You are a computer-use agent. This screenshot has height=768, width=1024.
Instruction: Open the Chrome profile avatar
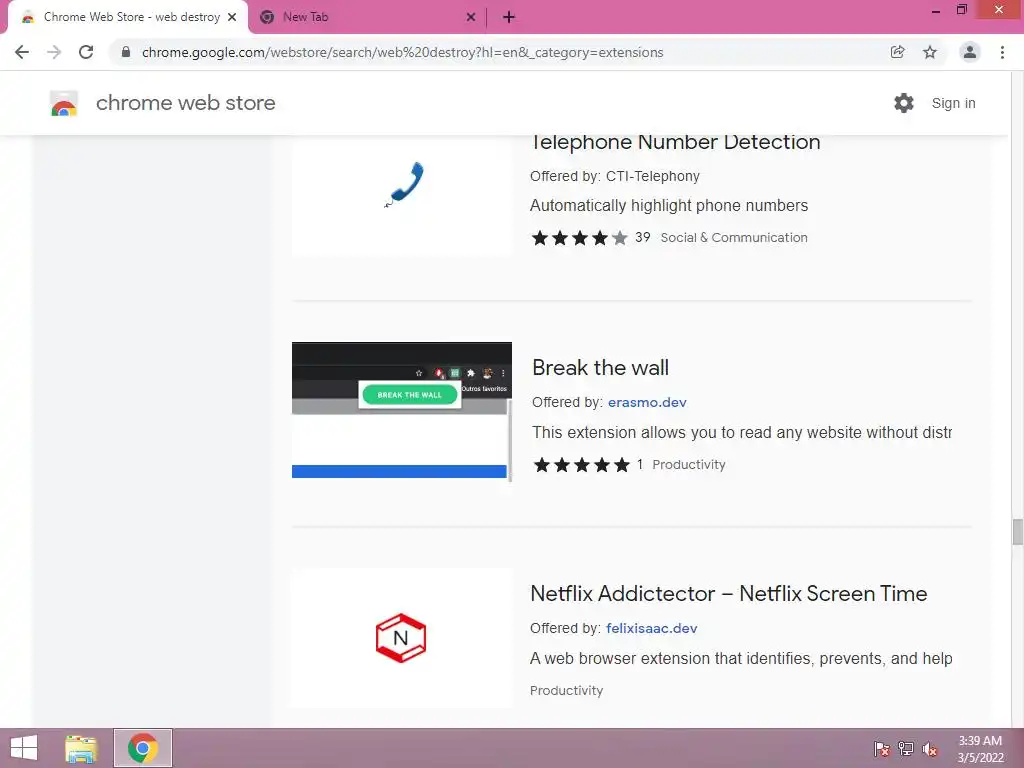(970, 52)
